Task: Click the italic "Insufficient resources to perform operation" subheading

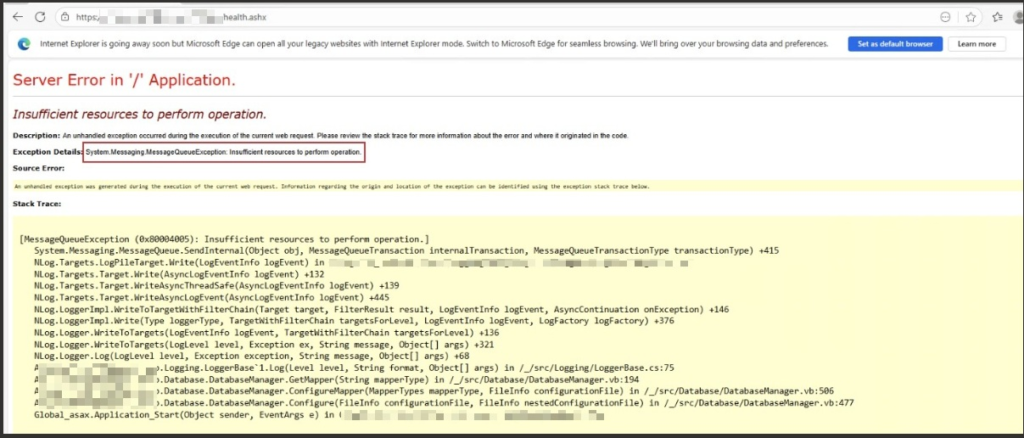Action: click(139, 114)
